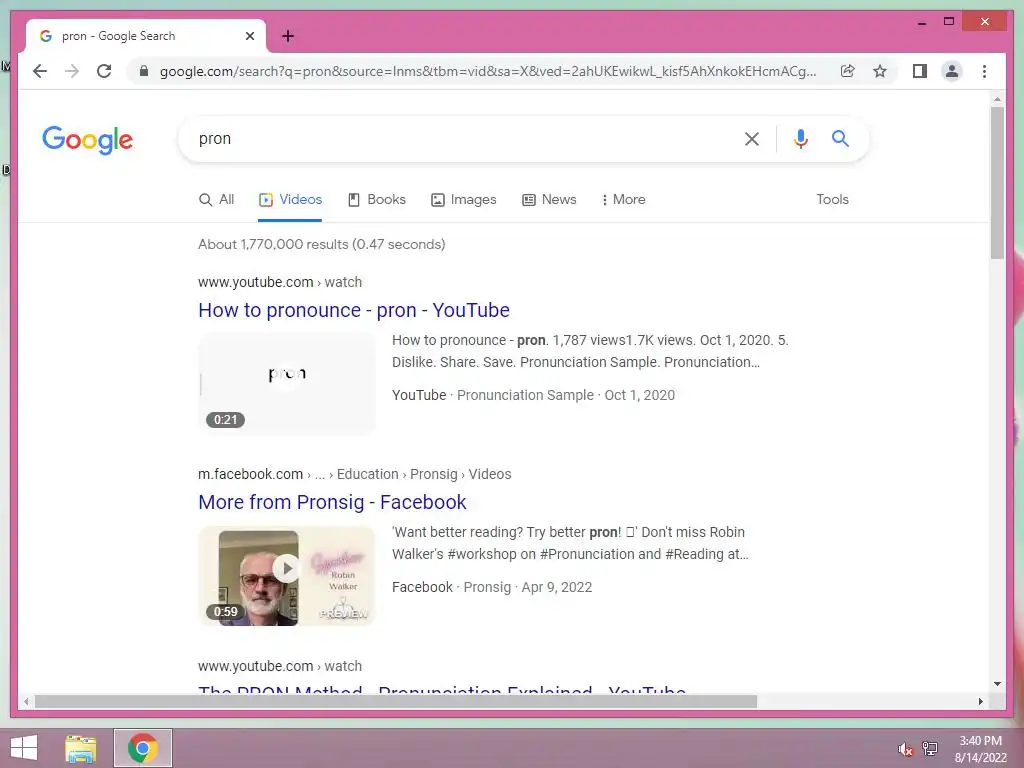Click the horizontal scrollbar thumb
Screen dimensions: 1024x768
(x=396, y=701)
